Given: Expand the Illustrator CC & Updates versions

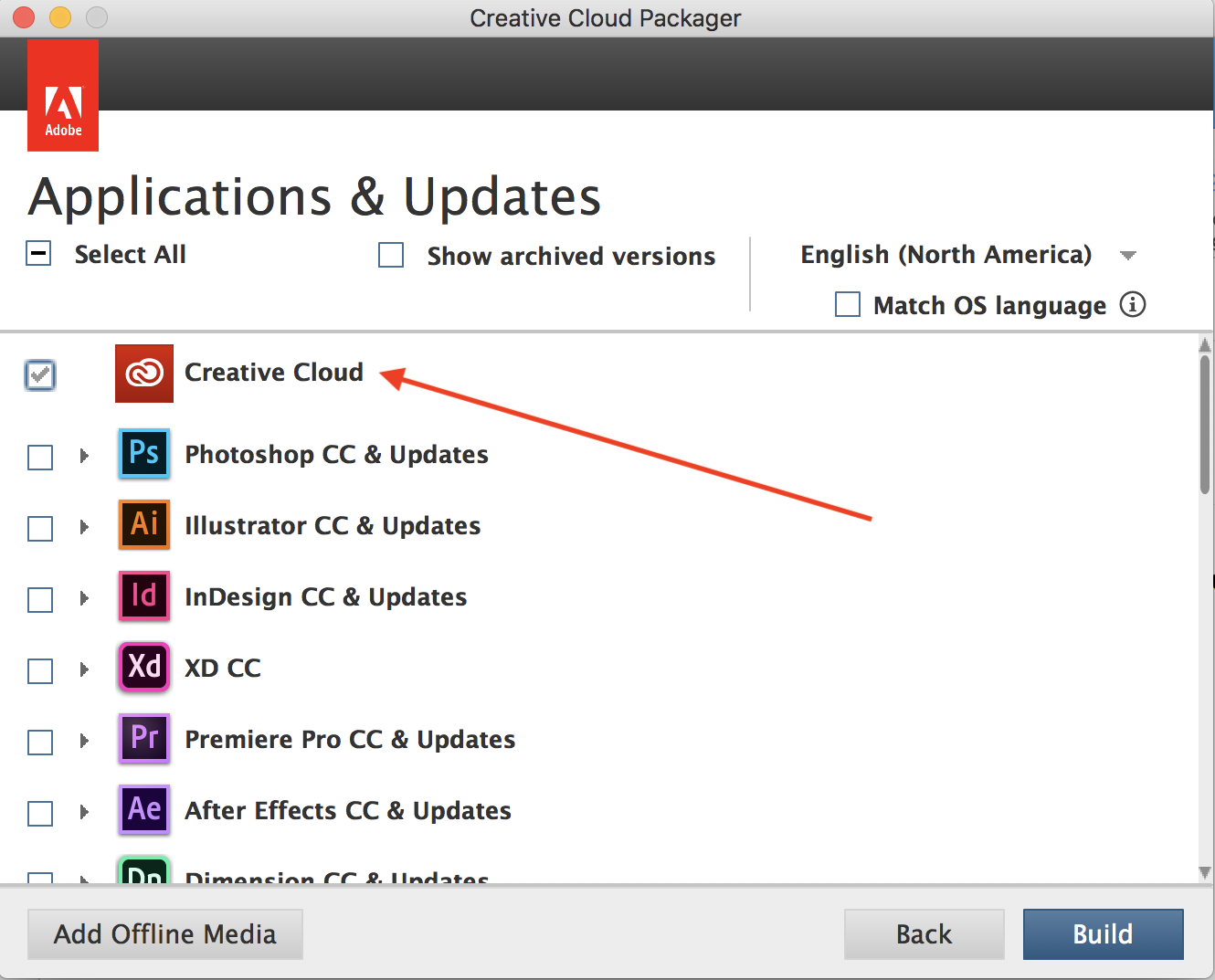Looking at the screenshot, I should pyautogui.click(x=84, y=527).
